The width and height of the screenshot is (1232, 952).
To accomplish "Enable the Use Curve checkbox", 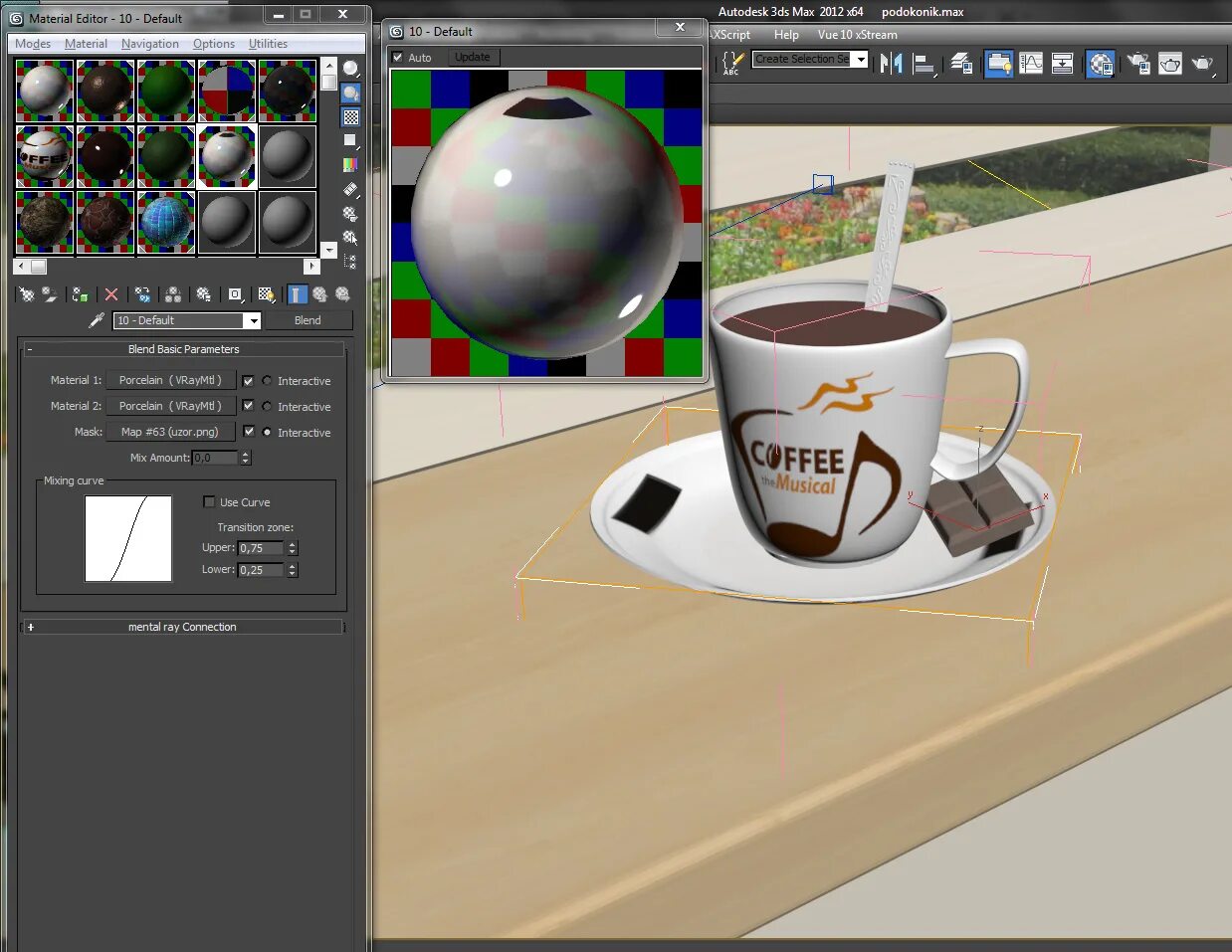I will click(x=209, y=501).
